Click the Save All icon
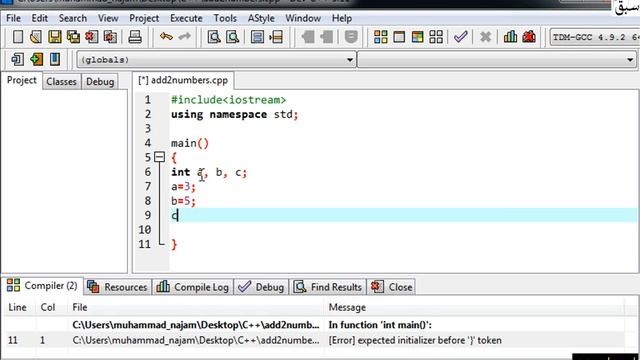This screenshot has width=640, height=360. pyautogui.click(x=73, y=37)
